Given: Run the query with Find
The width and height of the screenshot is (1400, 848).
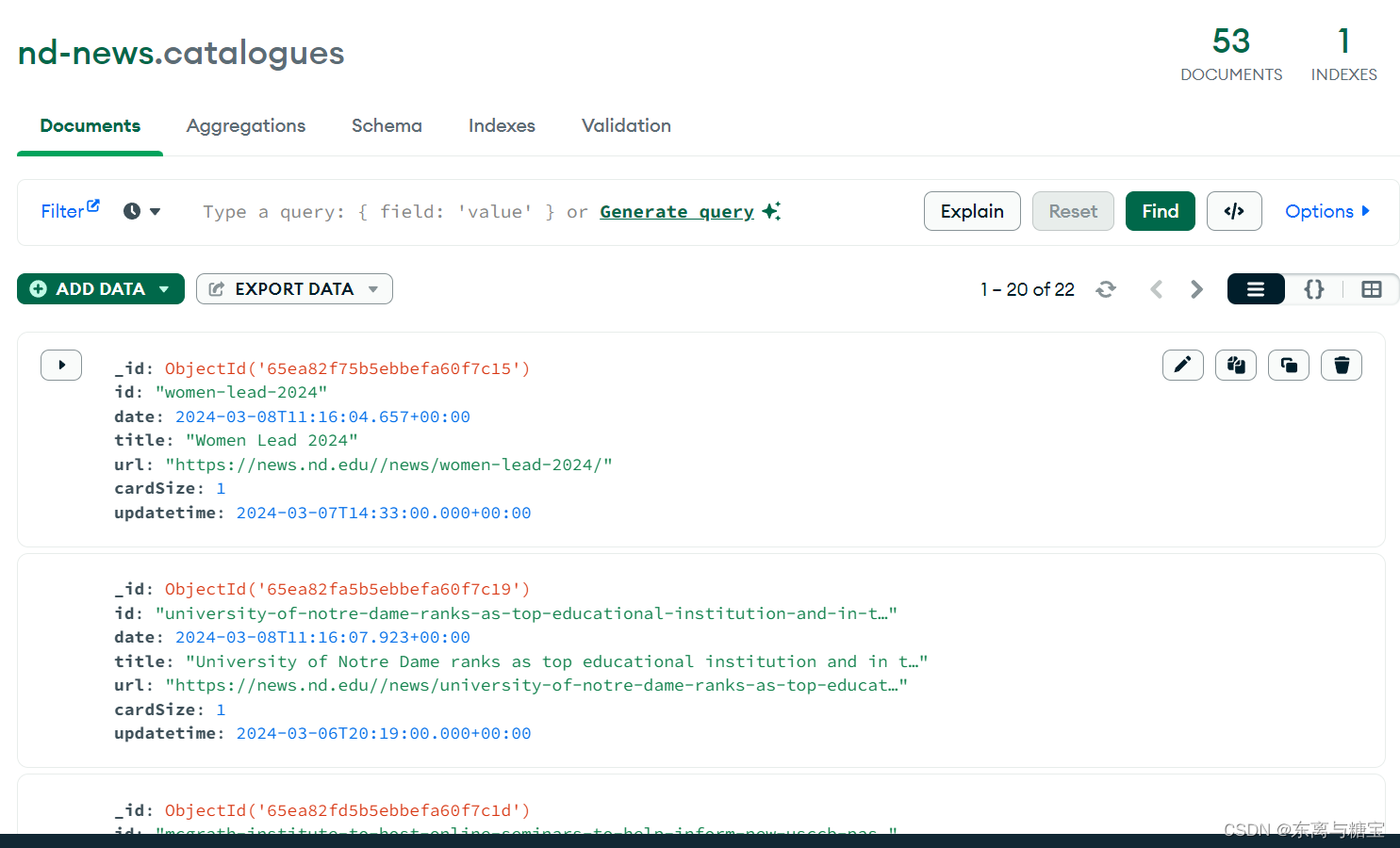Looking at the screenshot, I should click(x=1161, y=211).
